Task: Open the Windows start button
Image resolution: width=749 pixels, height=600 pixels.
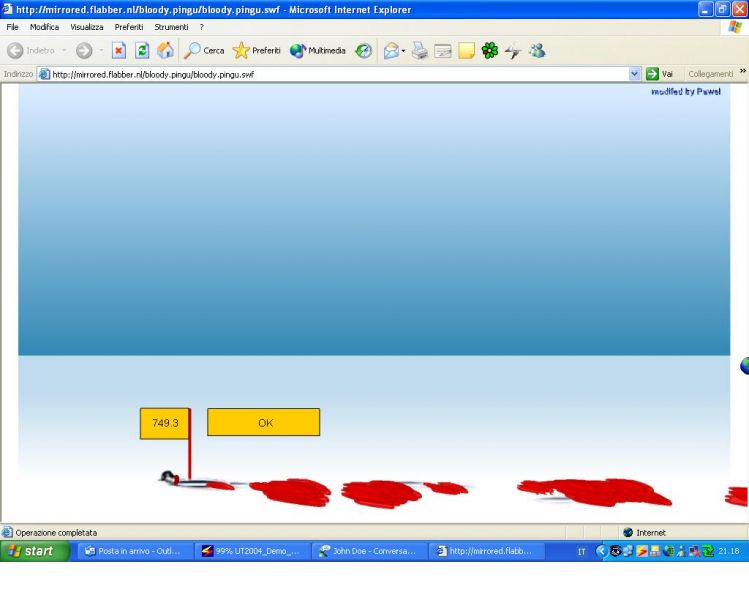Action: (35, 551)
